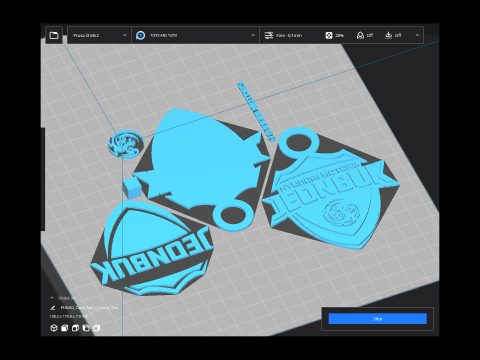Image resolution: width=480 pixels, height=360 pixels.
Task: Click the Fine 0.1mm profile text
Action: point(289,35)
